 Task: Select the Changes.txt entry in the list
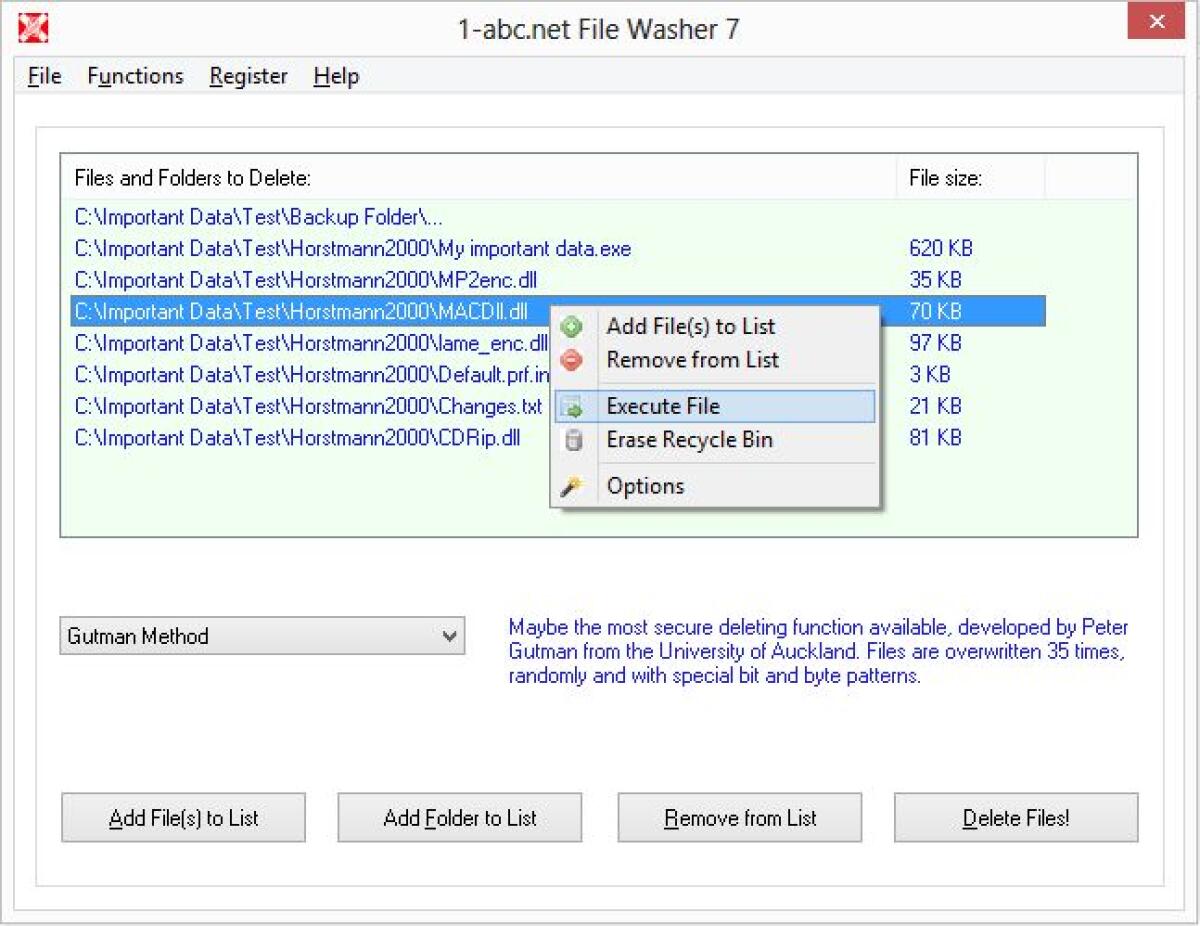pos(300,407)
